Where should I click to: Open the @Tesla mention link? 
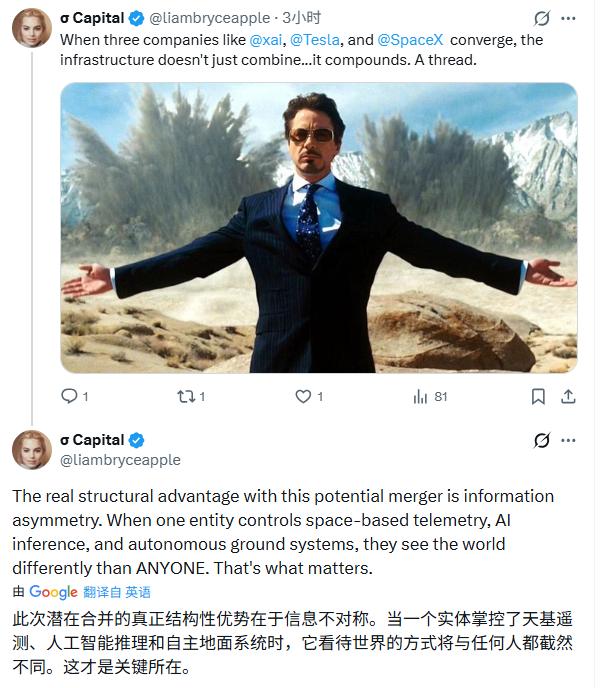pyautogui.click(x=315, y=40)
